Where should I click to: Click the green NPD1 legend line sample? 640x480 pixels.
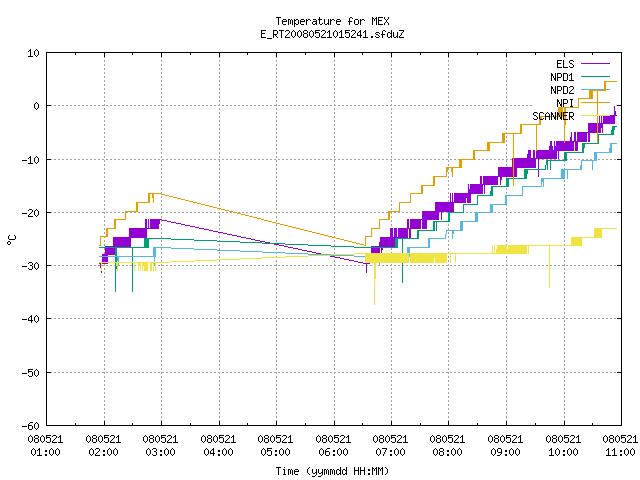595,76
